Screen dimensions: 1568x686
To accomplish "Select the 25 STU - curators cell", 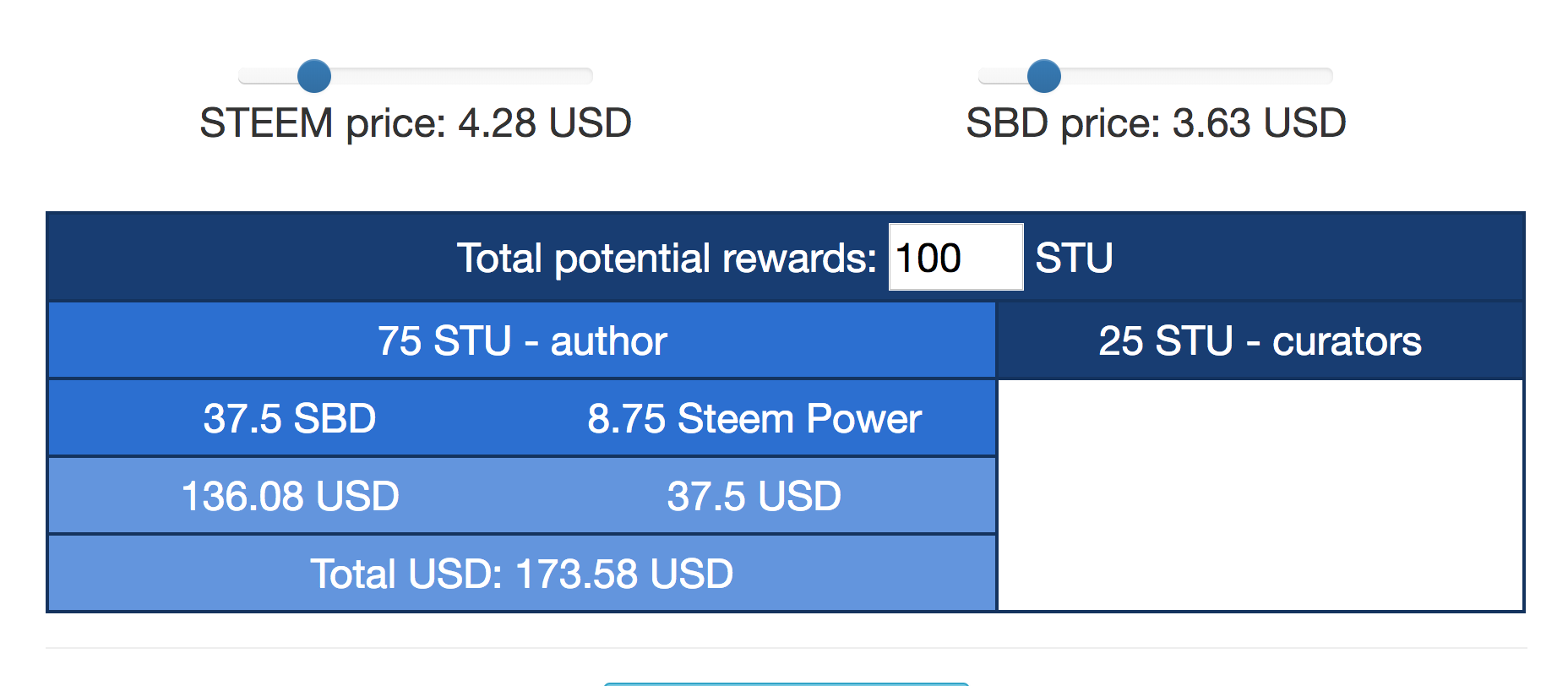I will [x=1260, y=340].
